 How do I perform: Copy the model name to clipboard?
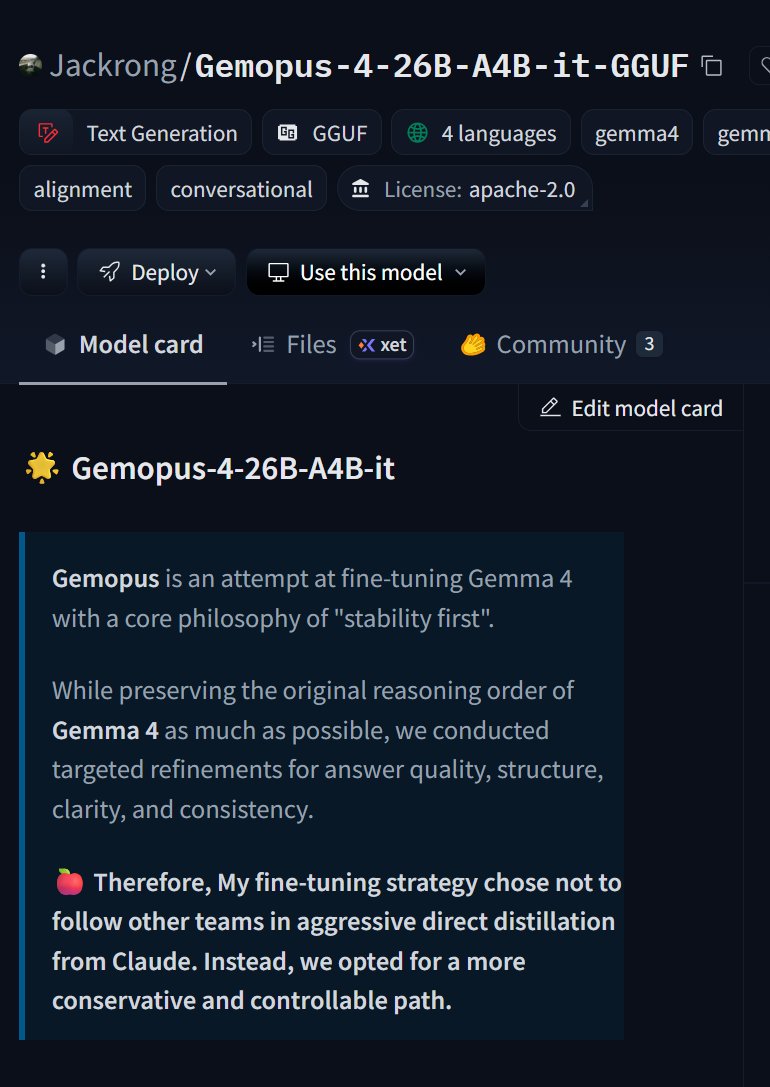click(x=712, y=67)
